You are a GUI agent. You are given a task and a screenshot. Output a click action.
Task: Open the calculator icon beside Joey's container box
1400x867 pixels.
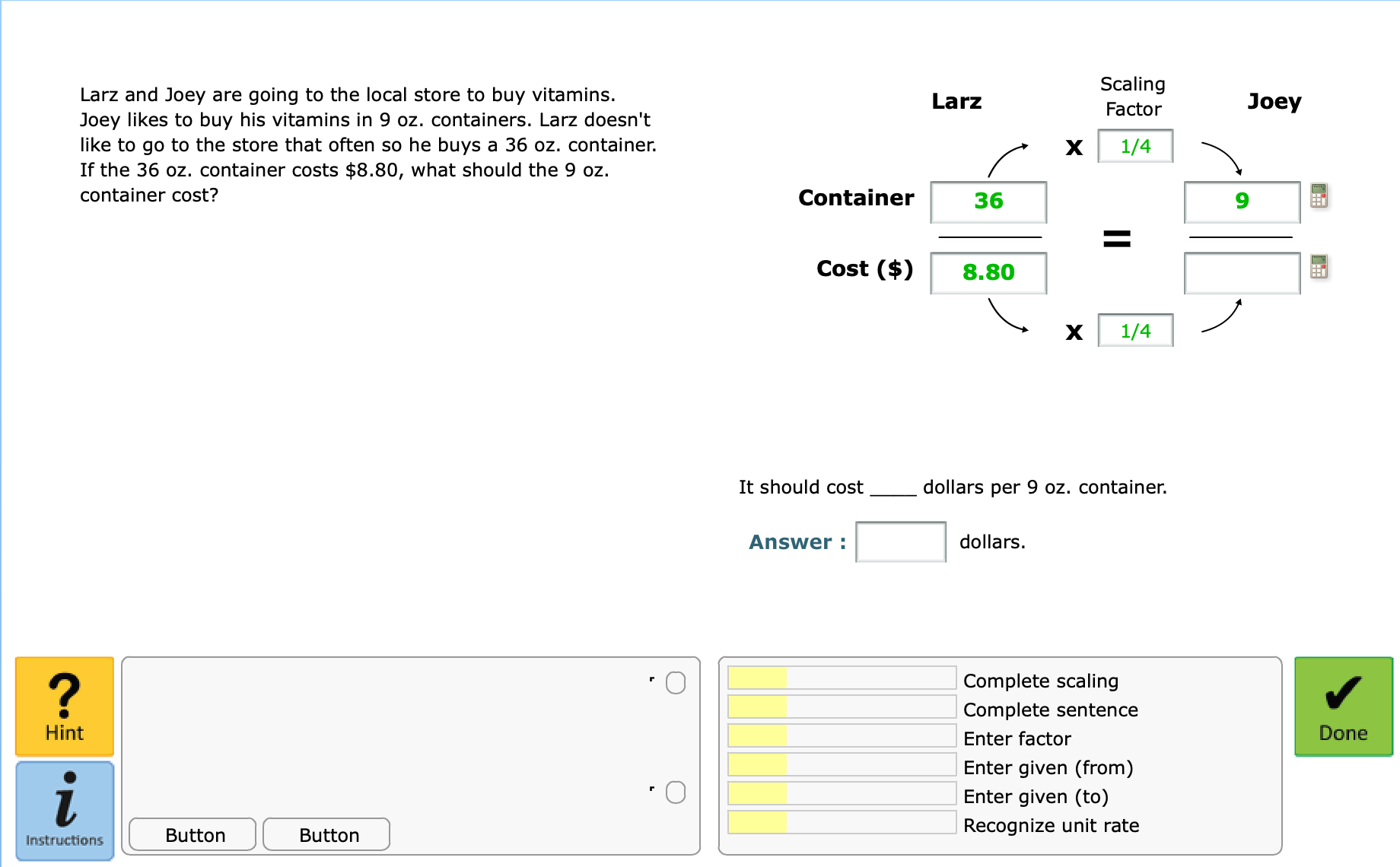1319,195
